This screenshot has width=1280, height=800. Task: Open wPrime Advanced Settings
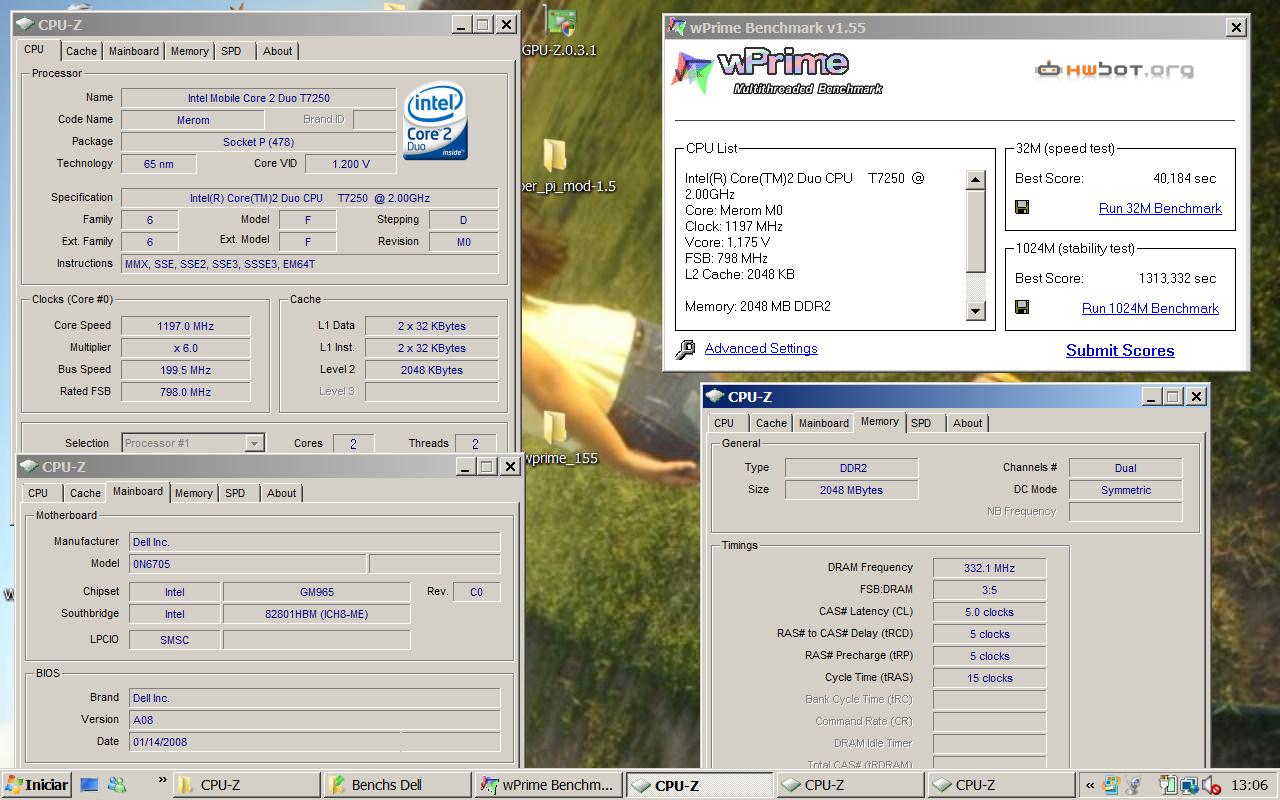coord(761,349)
